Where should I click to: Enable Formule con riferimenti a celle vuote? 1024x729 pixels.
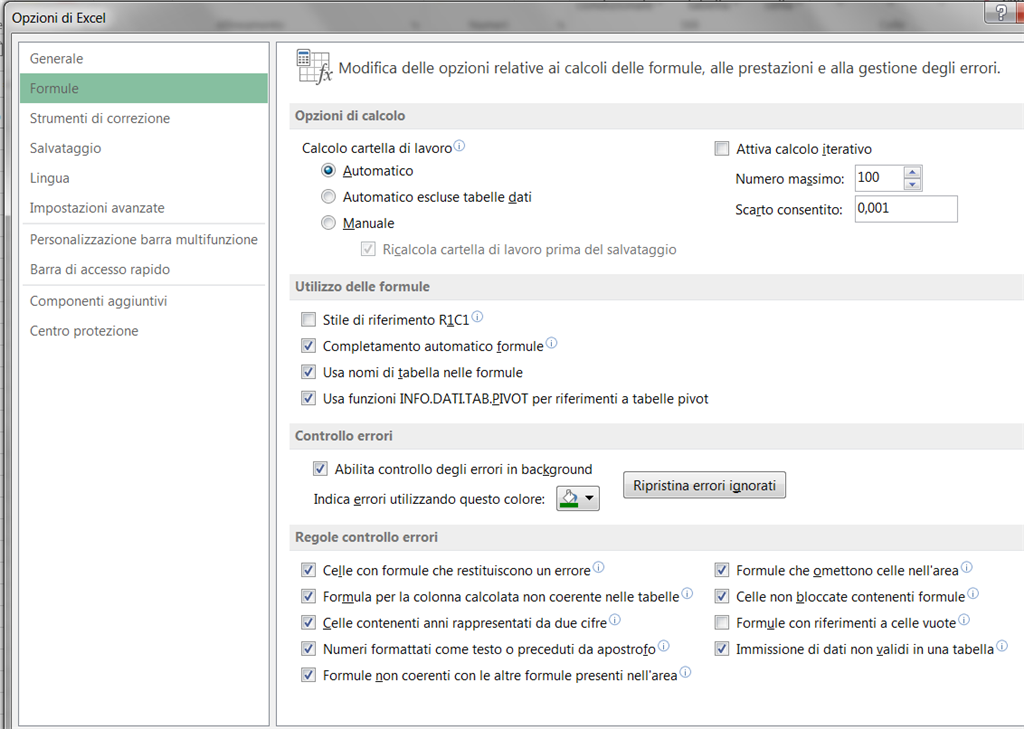[x=722, y=623]
